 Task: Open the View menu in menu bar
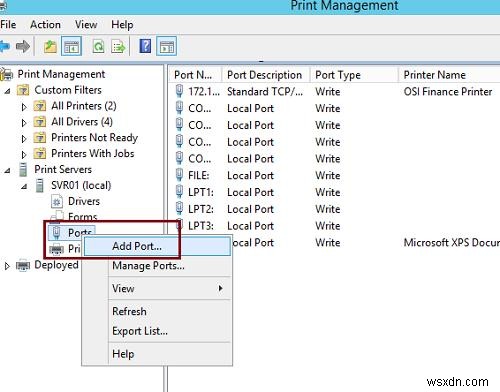click(86, 24)
